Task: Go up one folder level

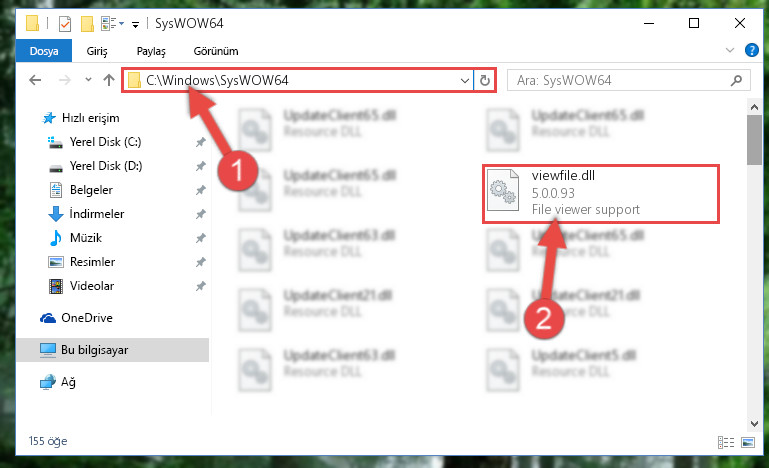Action: point(109,80)
